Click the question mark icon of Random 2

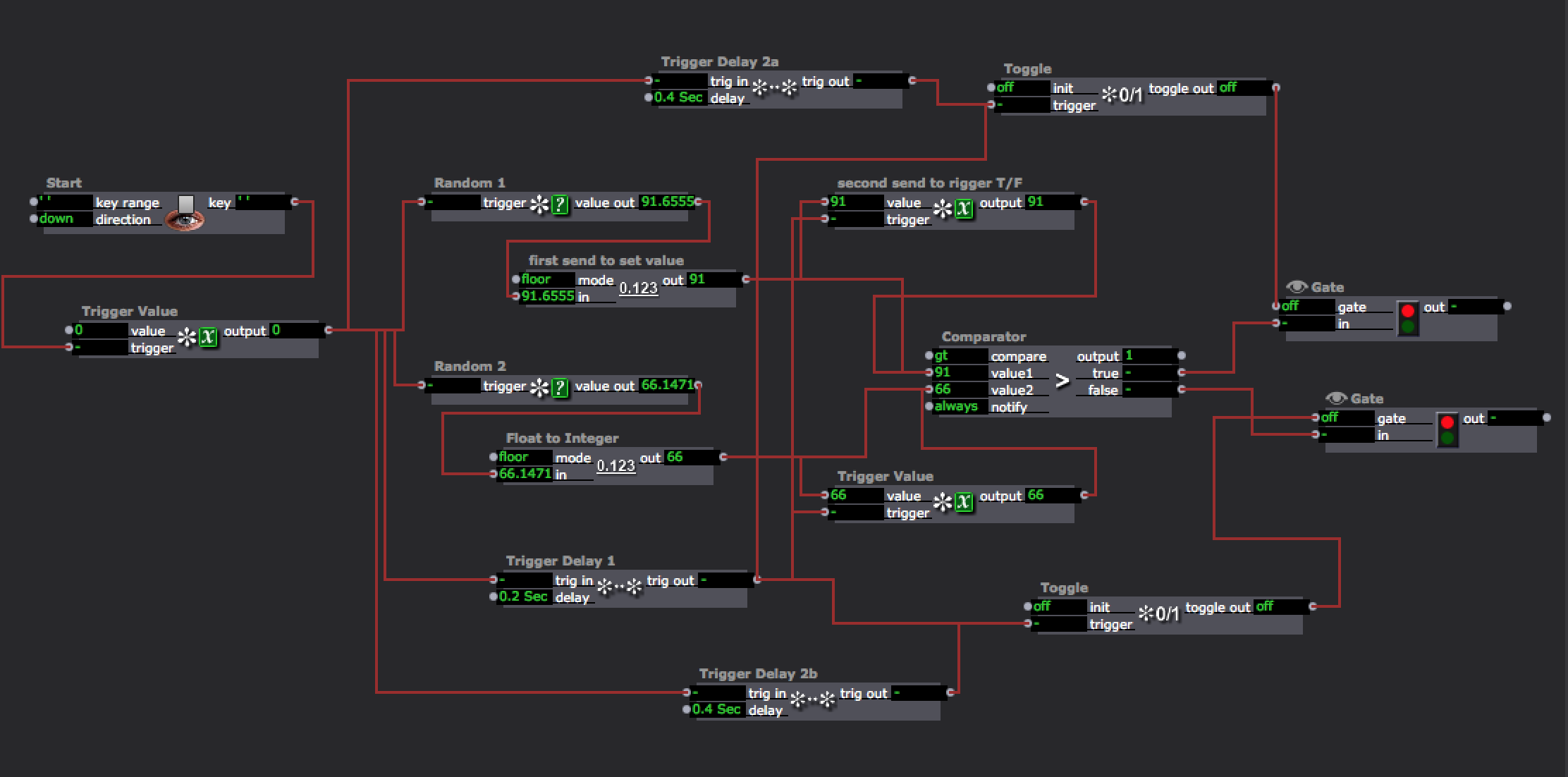560,388
